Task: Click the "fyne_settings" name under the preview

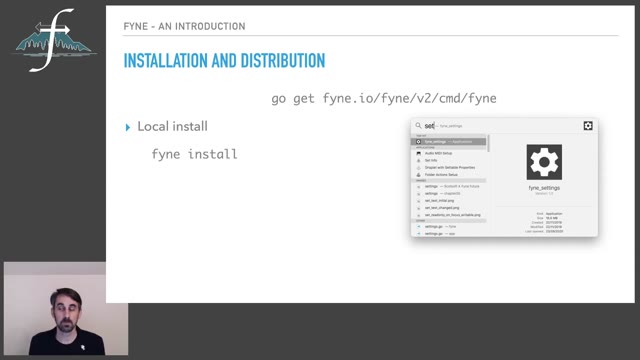Action: pyautogui.click(x=544, y=188)
